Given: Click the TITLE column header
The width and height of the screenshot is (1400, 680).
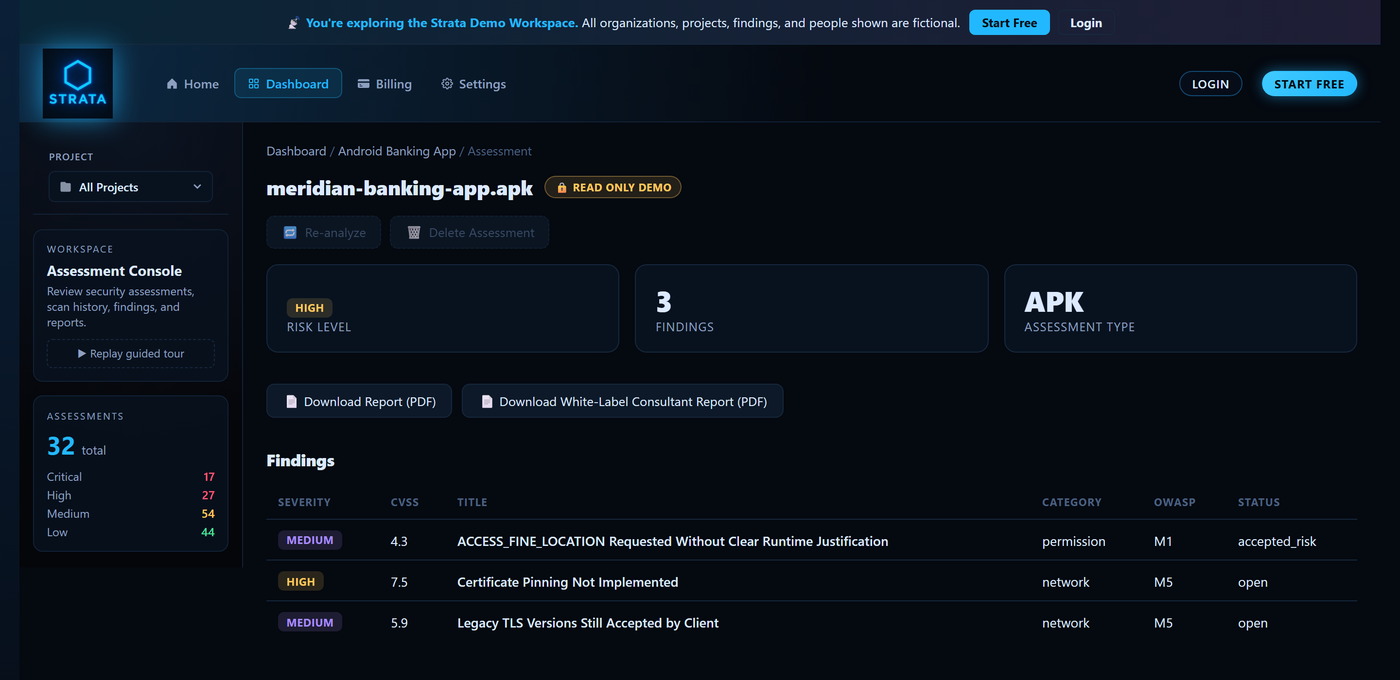Looking at the screenshot, I should pos(472,502).
